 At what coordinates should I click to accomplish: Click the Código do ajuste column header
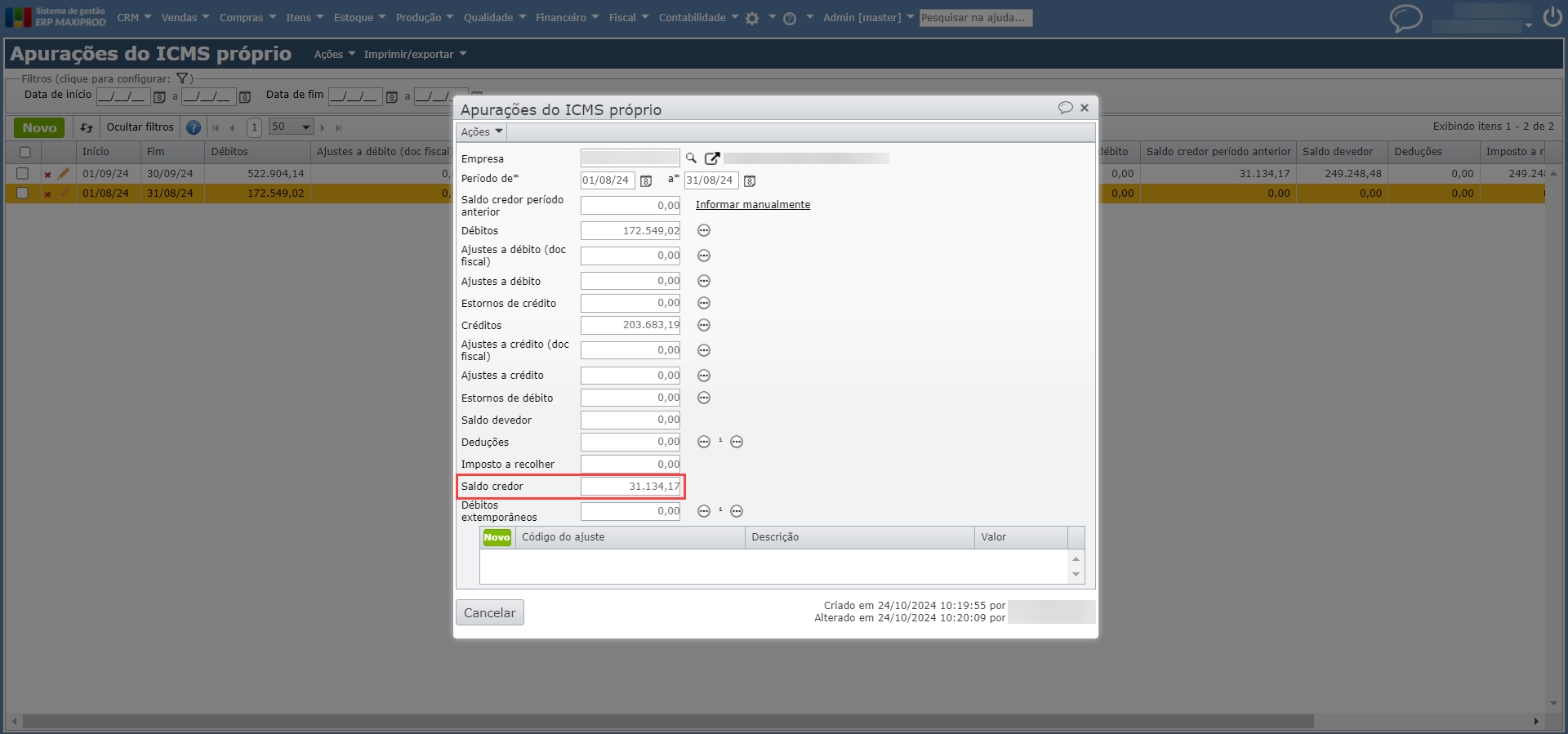click(x=630, y=537)
